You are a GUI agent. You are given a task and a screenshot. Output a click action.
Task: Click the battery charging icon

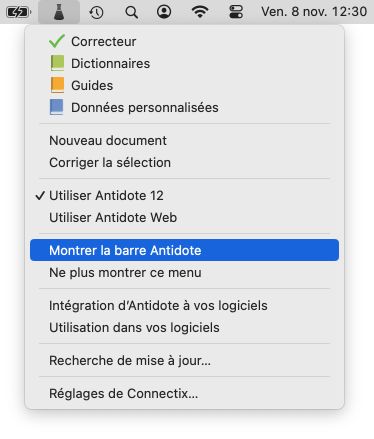coord(18,12)
